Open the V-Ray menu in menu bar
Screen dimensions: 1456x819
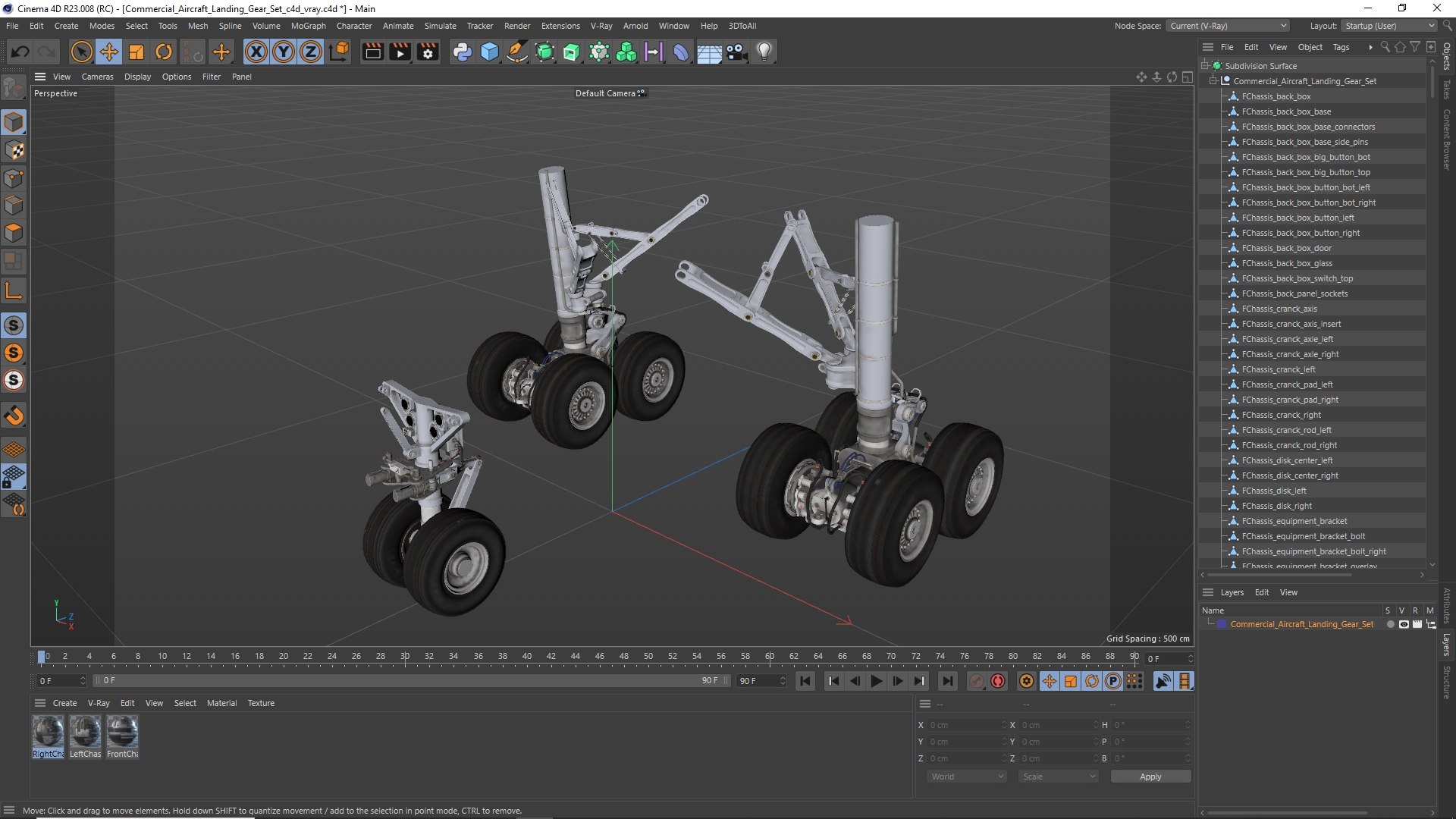(601, 26)
